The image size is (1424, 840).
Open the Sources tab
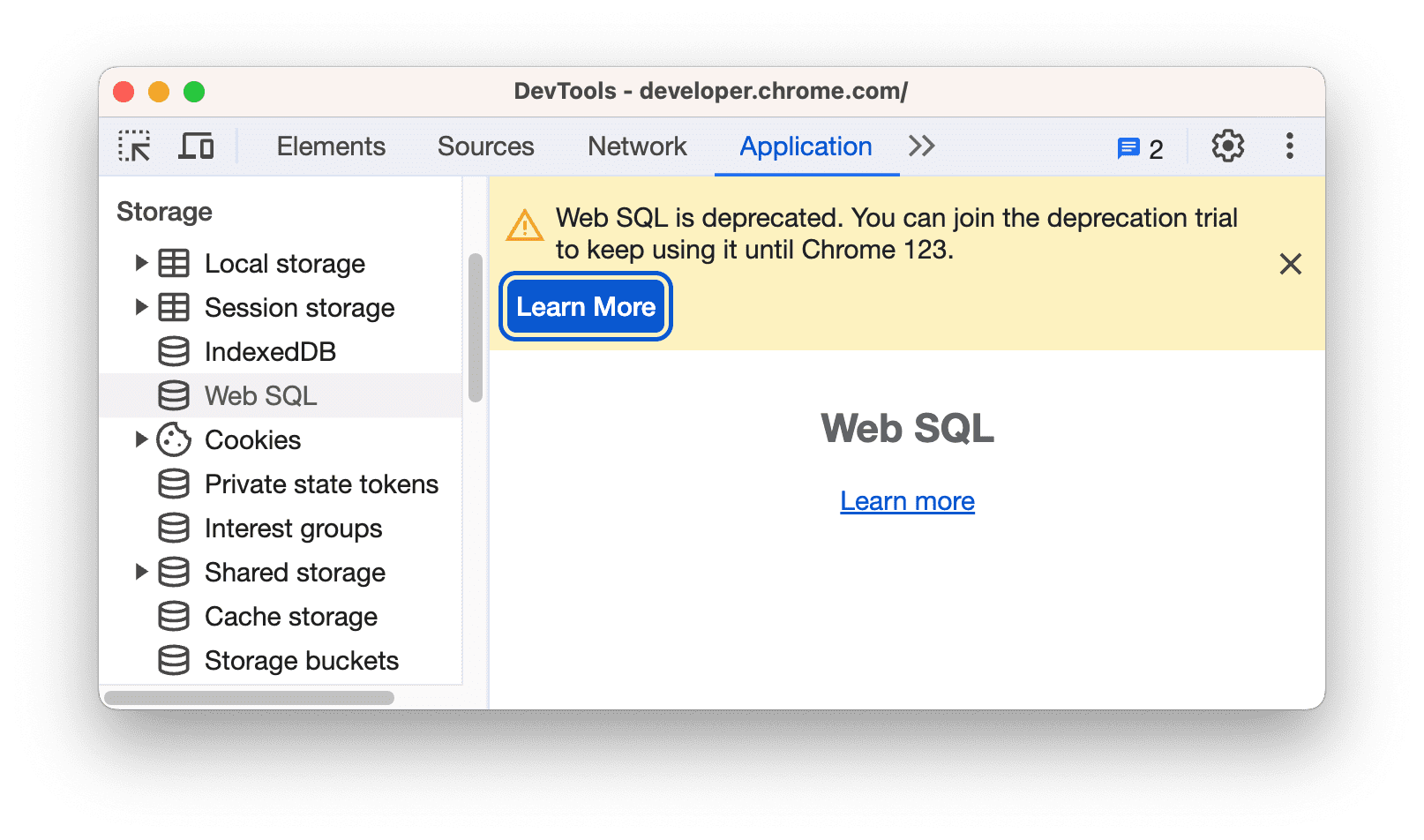485,146
